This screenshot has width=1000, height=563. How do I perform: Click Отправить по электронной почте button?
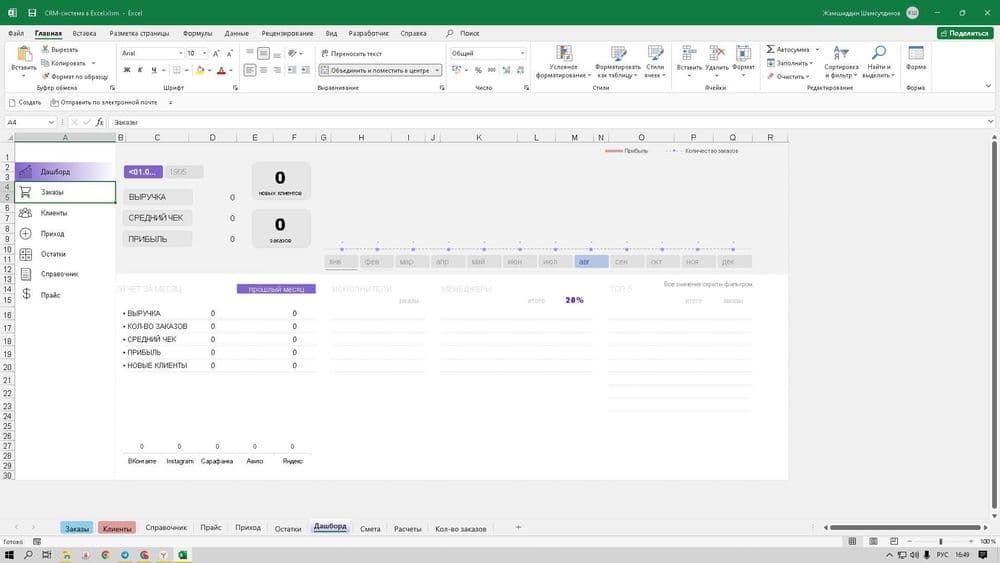[x=104, y=102]
